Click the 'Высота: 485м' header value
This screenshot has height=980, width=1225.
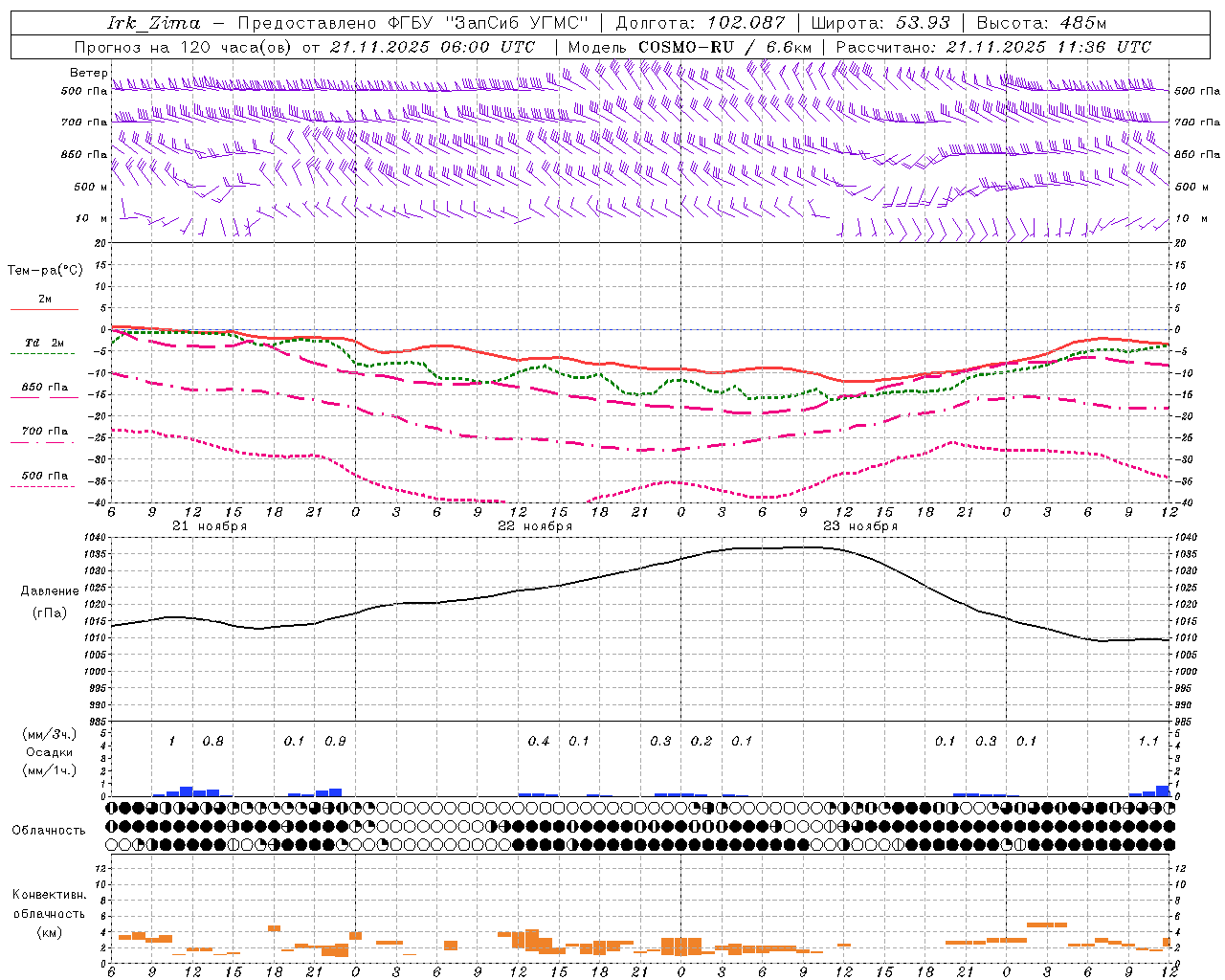1041,23
